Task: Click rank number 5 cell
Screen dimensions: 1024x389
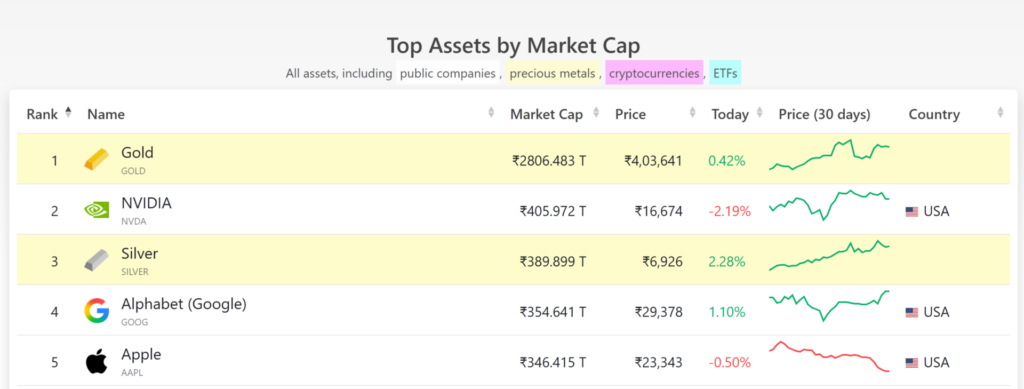Action: tap(55, 362)
